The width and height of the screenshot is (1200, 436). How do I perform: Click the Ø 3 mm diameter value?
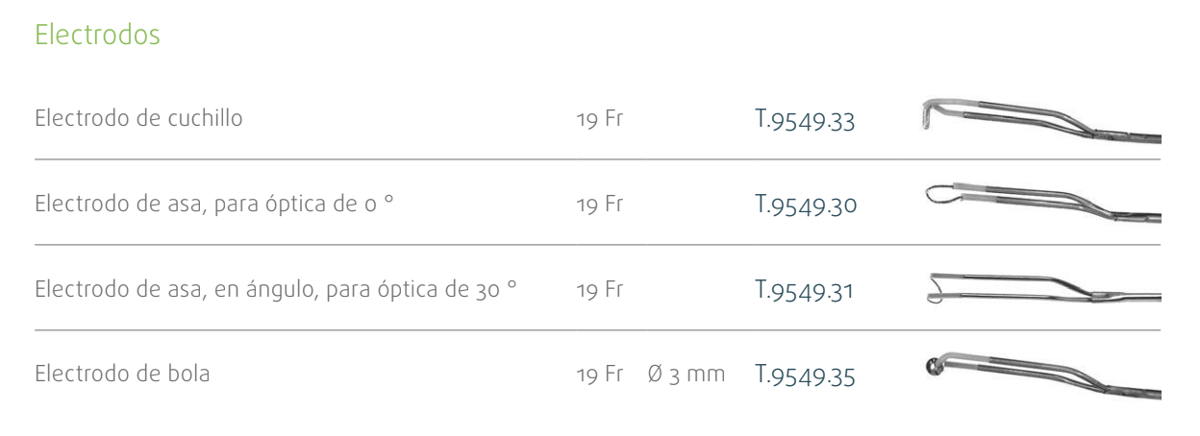tap(686, 377)
